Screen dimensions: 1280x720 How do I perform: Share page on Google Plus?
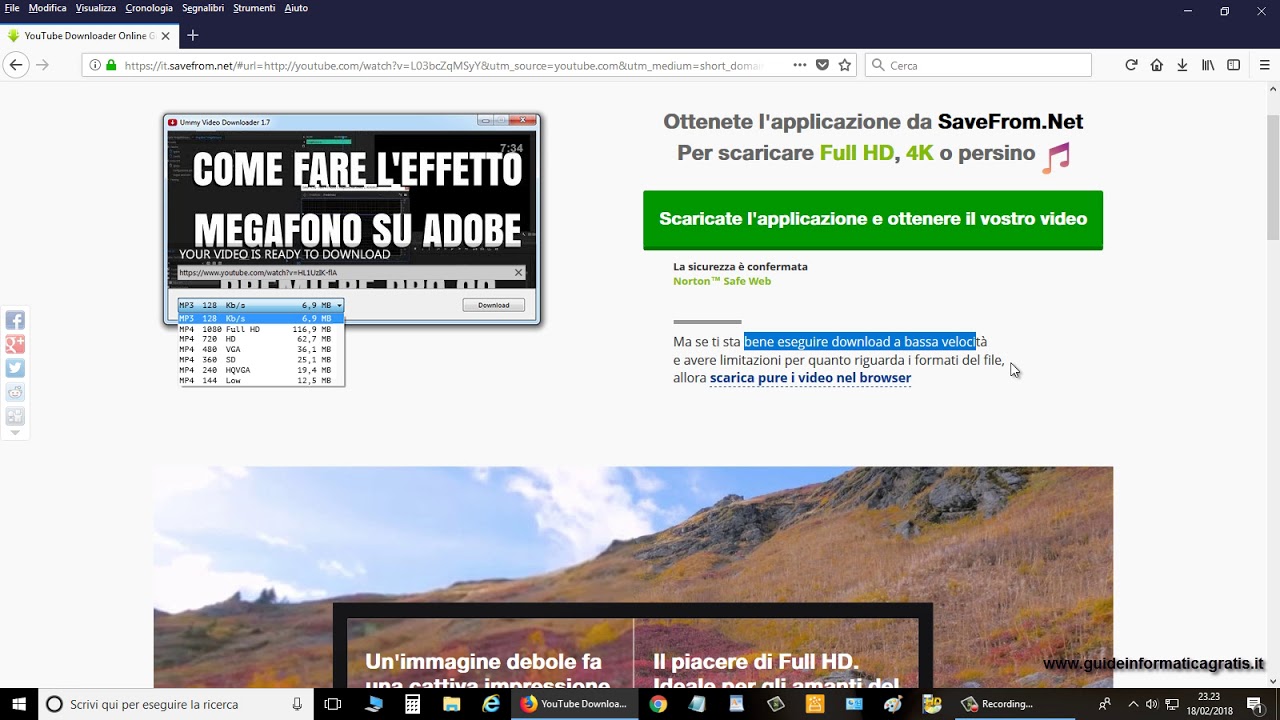[15, 345]
